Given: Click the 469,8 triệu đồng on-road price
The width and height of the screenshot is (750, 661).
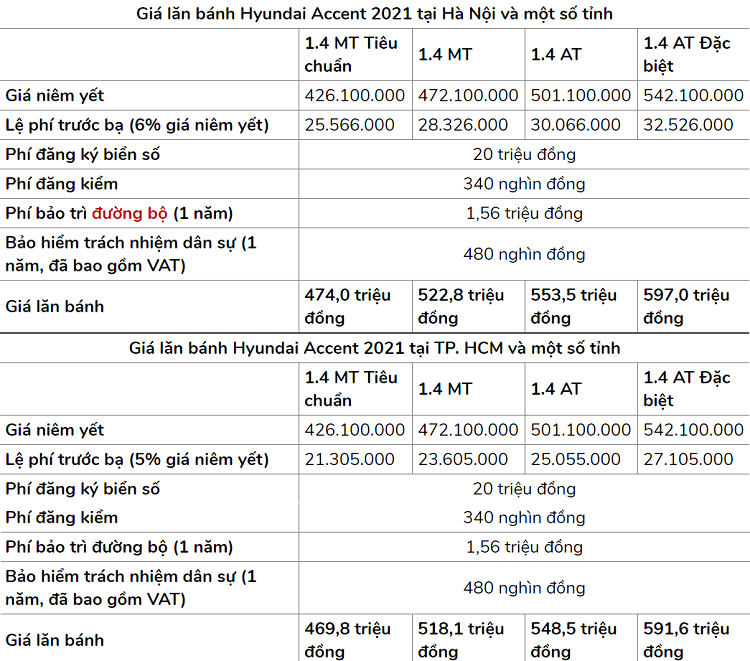Looking at the screenshot, I should click(347, 640).
